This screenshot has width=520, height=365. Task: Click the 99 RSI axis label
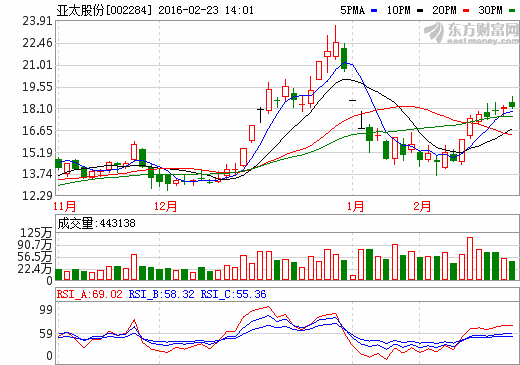pos(46,310)
